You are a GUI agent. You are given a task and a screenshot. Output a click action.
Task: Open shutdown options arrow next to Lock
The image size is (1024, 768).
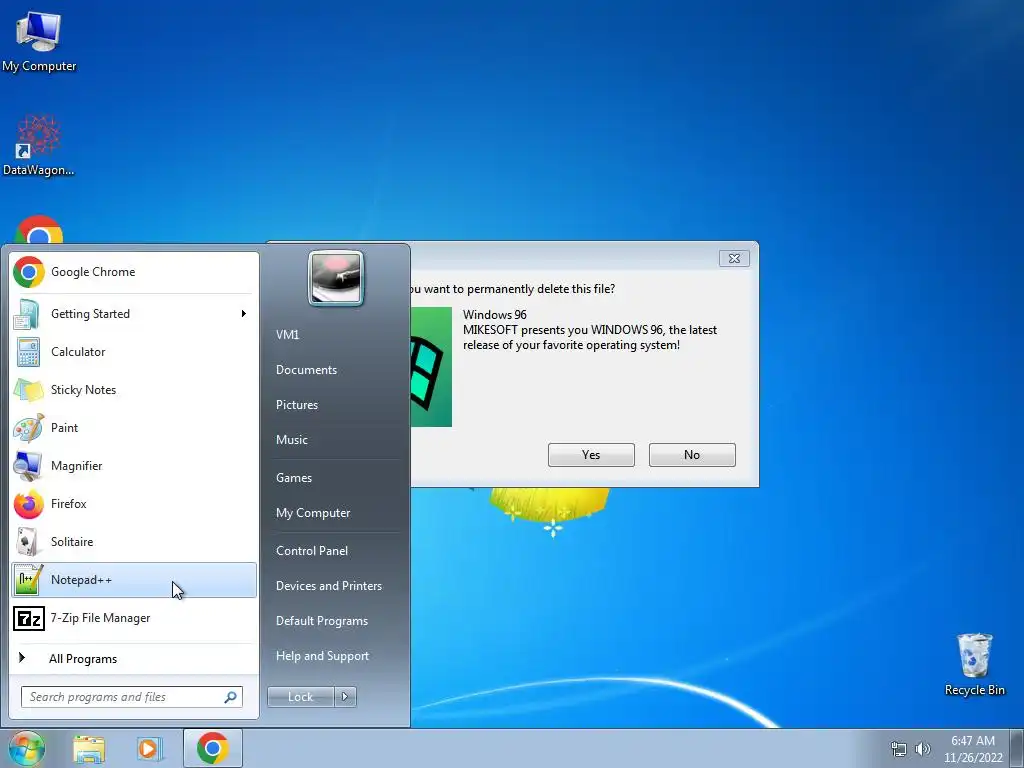click(345, 697)
